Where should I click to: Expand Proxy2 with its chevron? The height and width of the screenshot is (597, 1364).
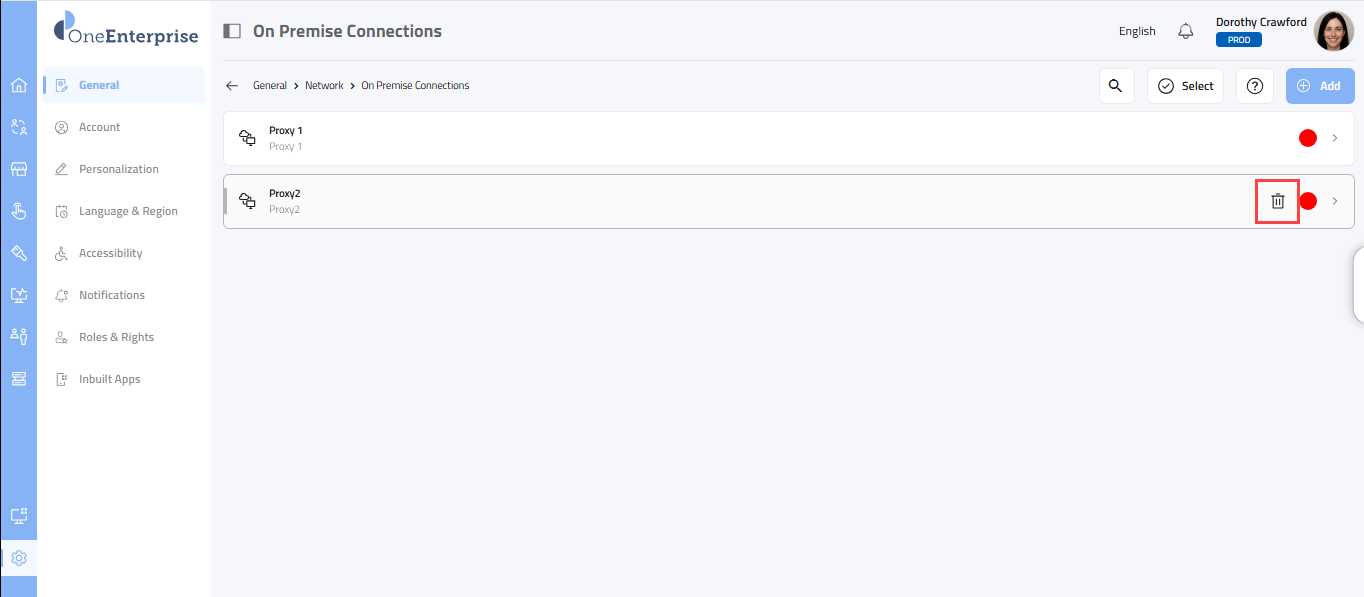[1335, 201]
